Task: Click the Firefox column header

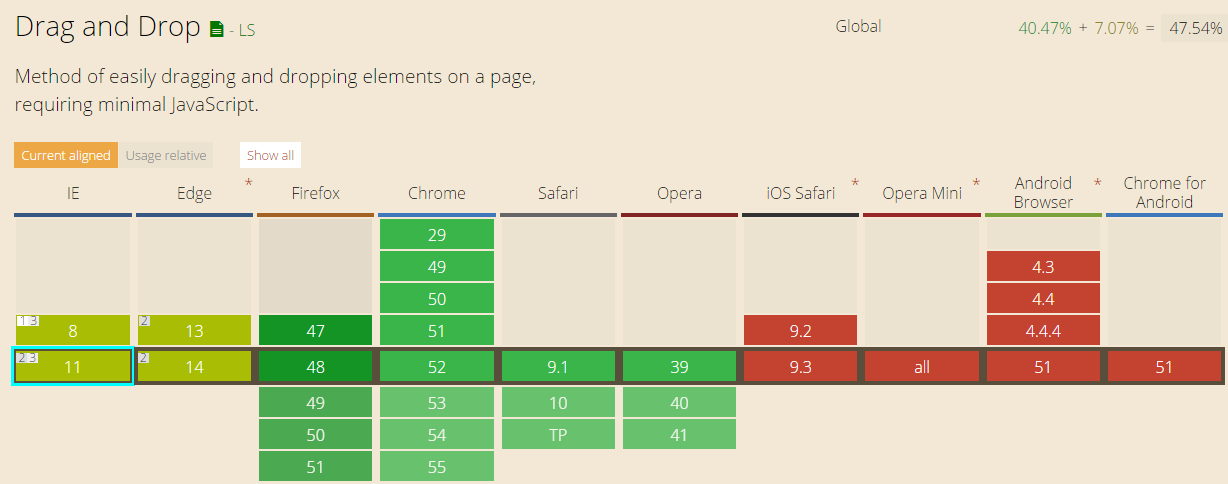Action: coord(315,193)
